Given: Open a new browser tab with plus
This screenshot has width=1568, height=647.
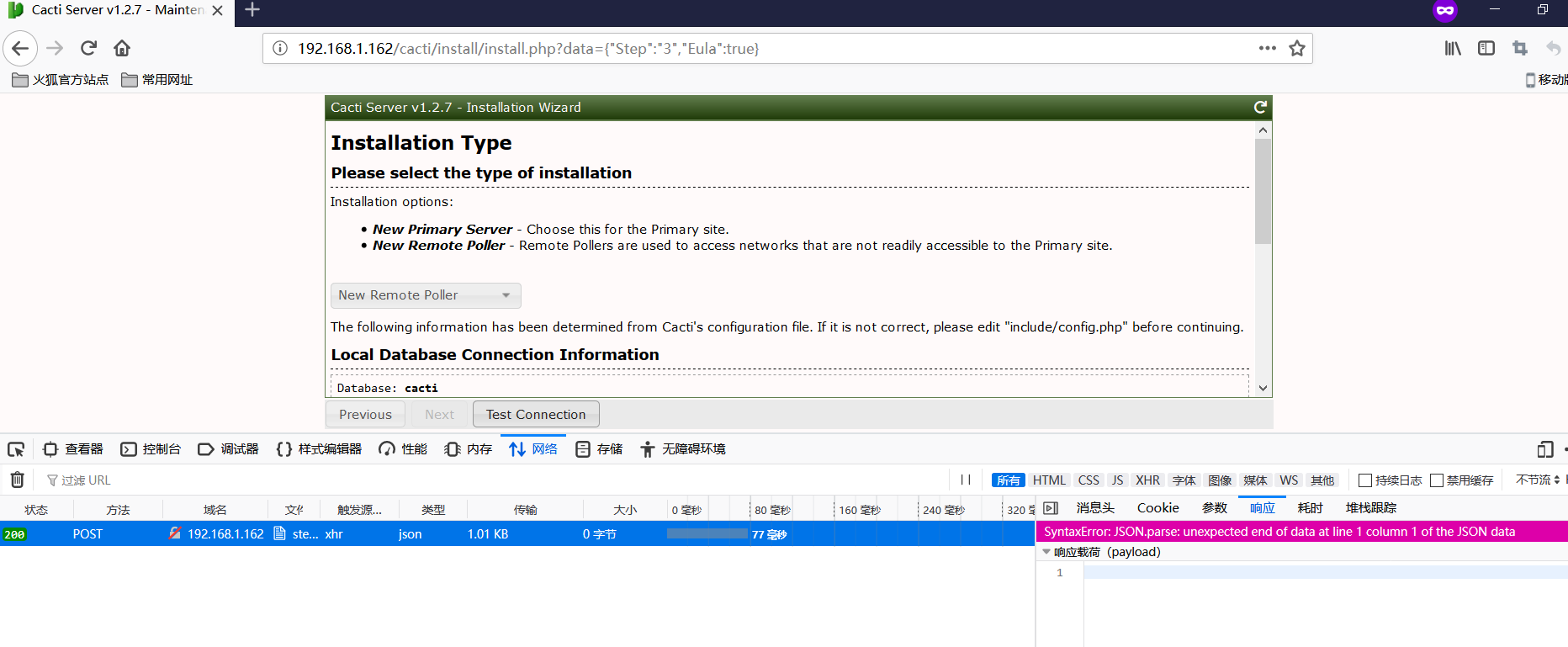Looking at the screenshot, I should pos(252,10).
